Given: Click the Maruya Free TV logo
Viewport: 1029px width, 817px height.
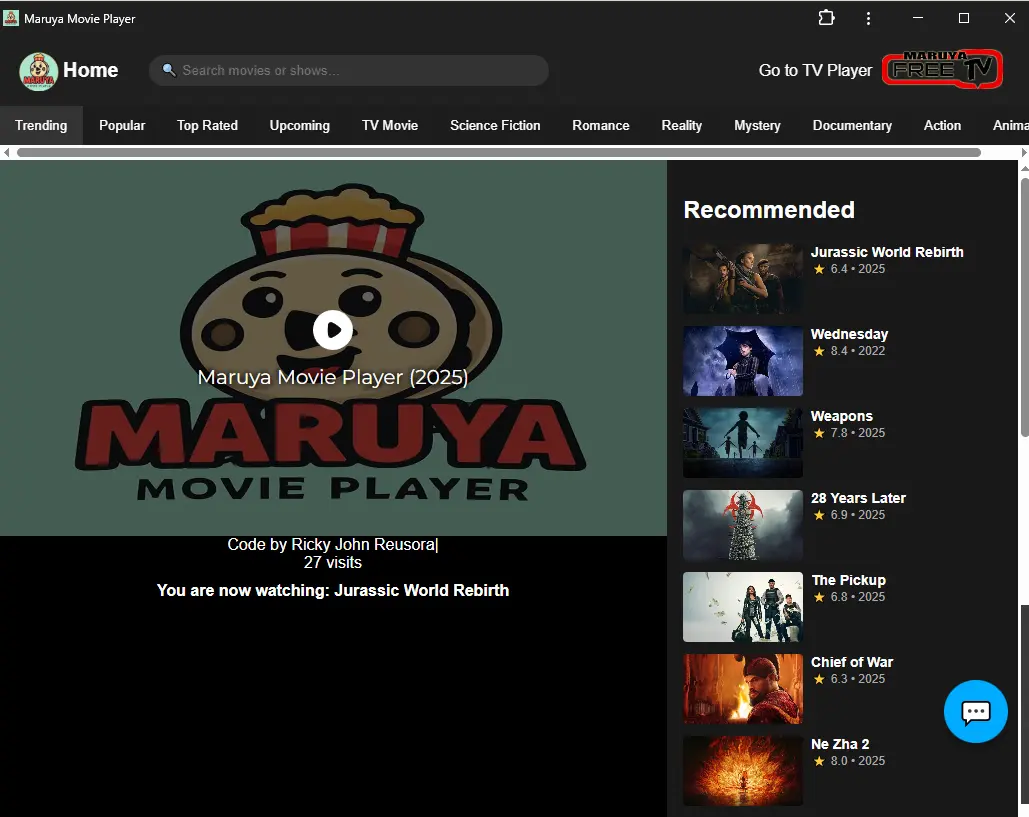Looking at the screenshot, I should pyautogui.click(x=942, y=69).
